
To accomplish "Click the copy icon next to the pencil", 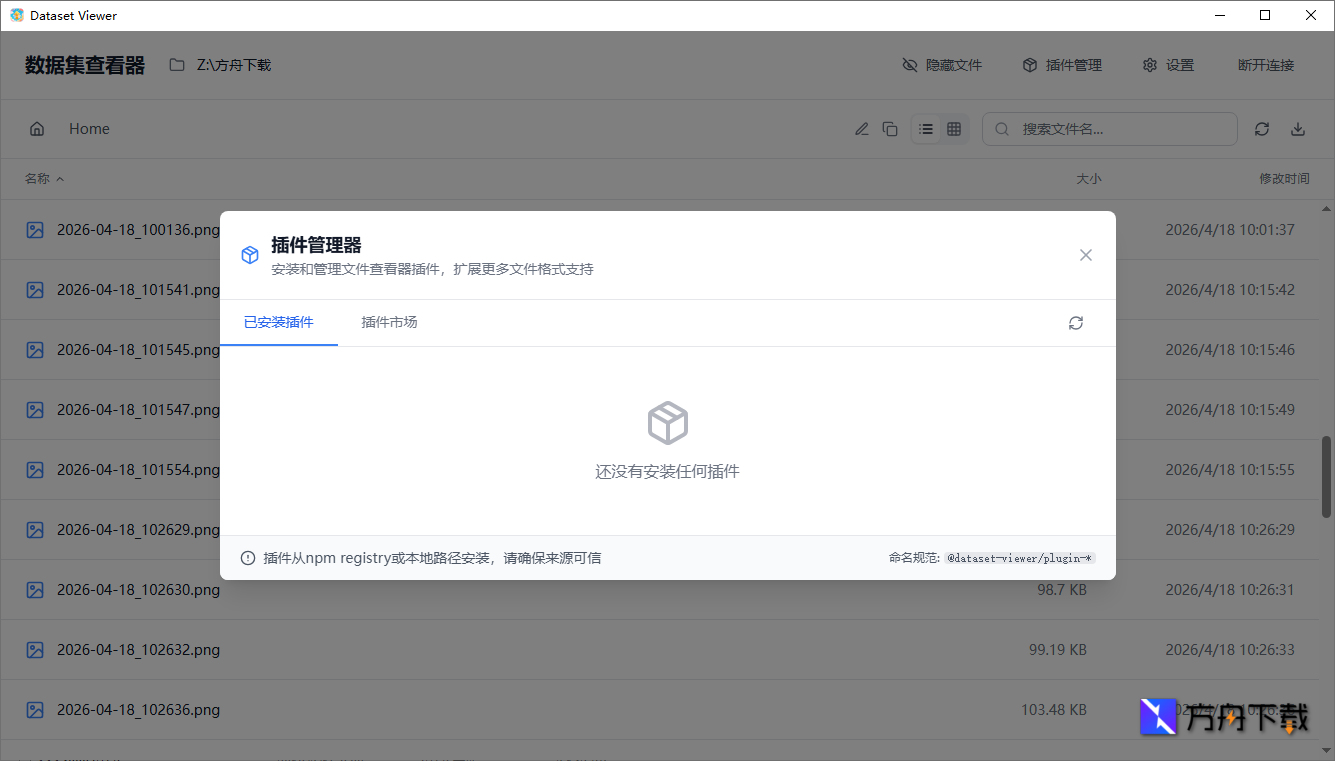I will coord(890,128).
